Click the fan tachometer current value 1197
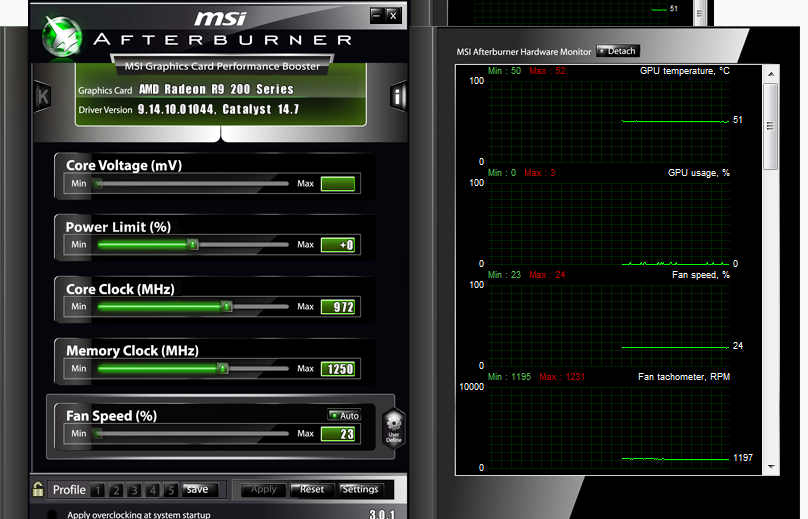Image resolution: width=808 pixels, height=519 pixels. pos(743,458)
